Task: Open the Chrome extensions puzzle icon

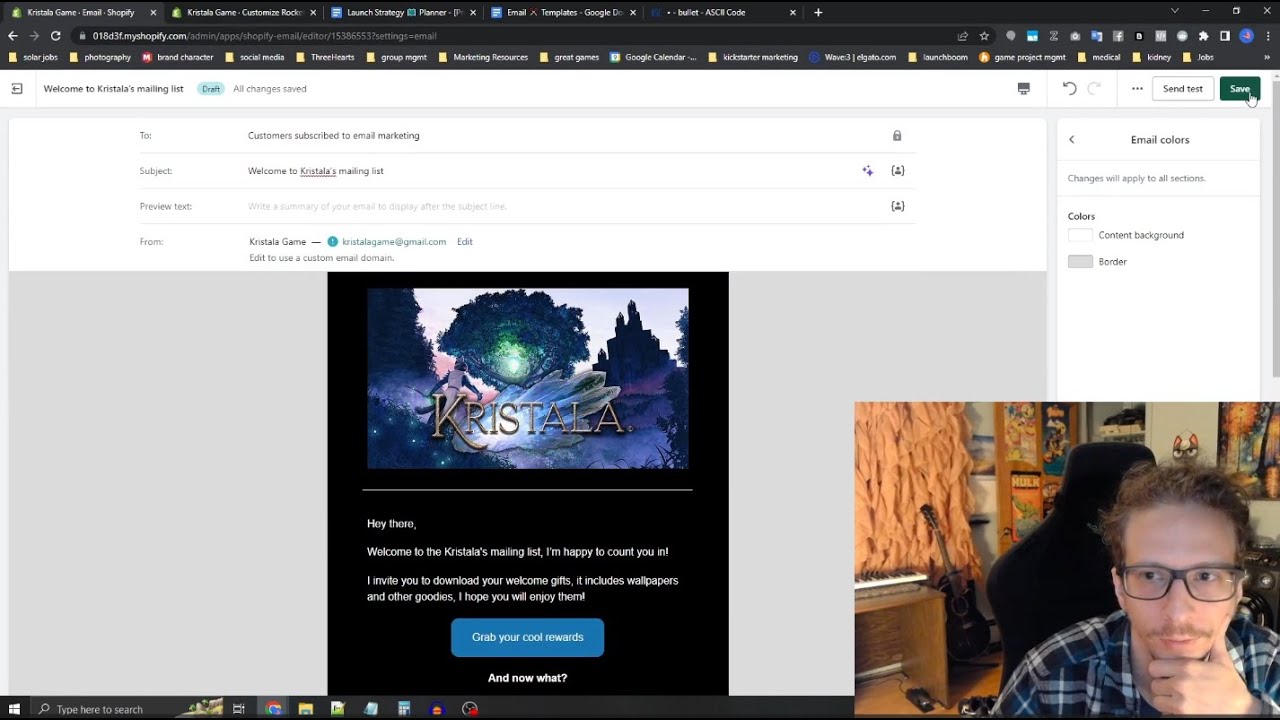Action: (1203, 36)
